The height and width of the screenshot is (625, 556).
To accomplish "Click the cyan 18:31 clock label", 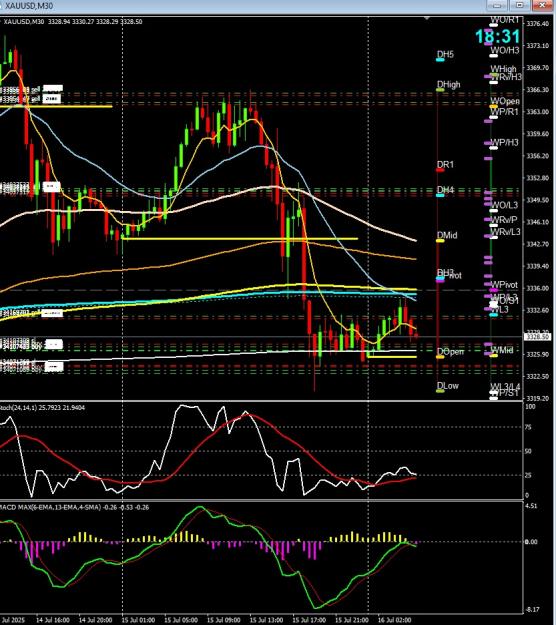I will point(497,37).
